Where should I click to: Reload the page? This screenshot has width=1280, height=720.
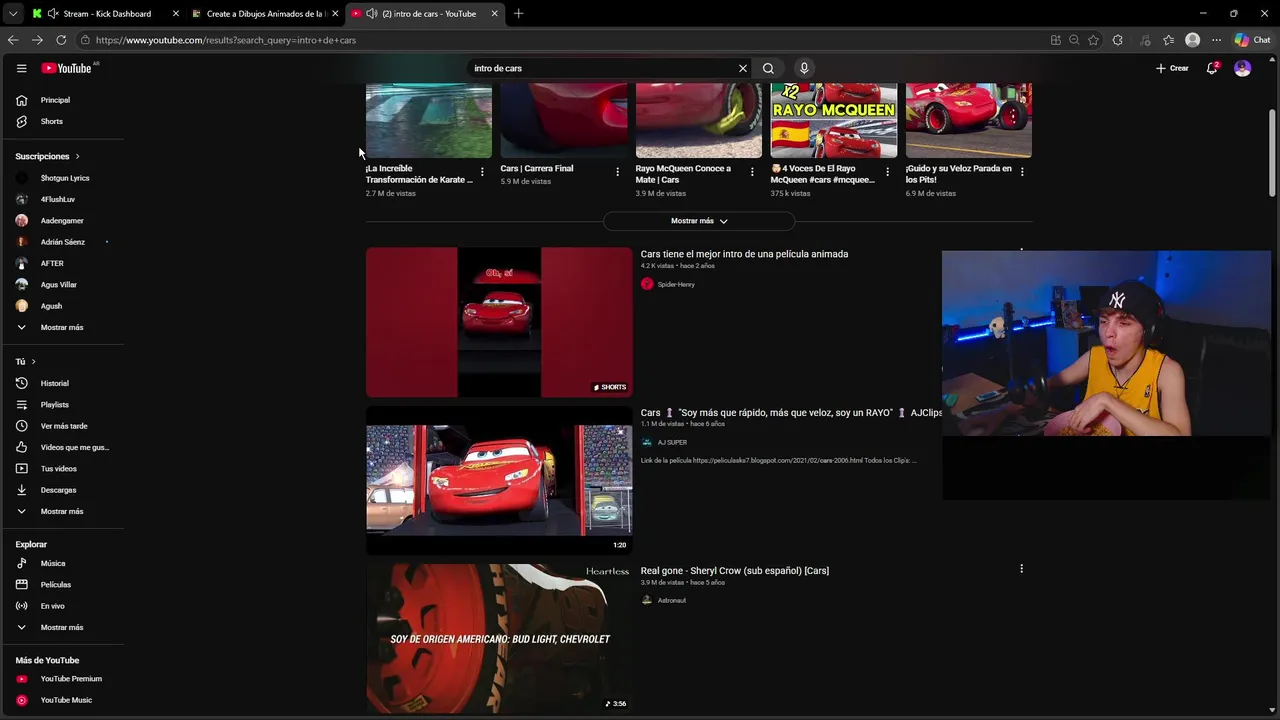click(x=61, y=40)
